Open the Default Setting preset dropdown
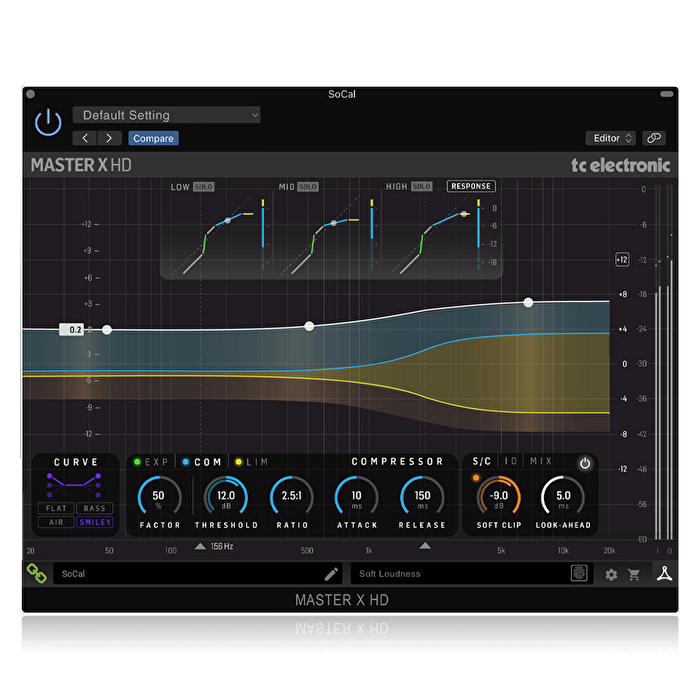 pos(167,115)
